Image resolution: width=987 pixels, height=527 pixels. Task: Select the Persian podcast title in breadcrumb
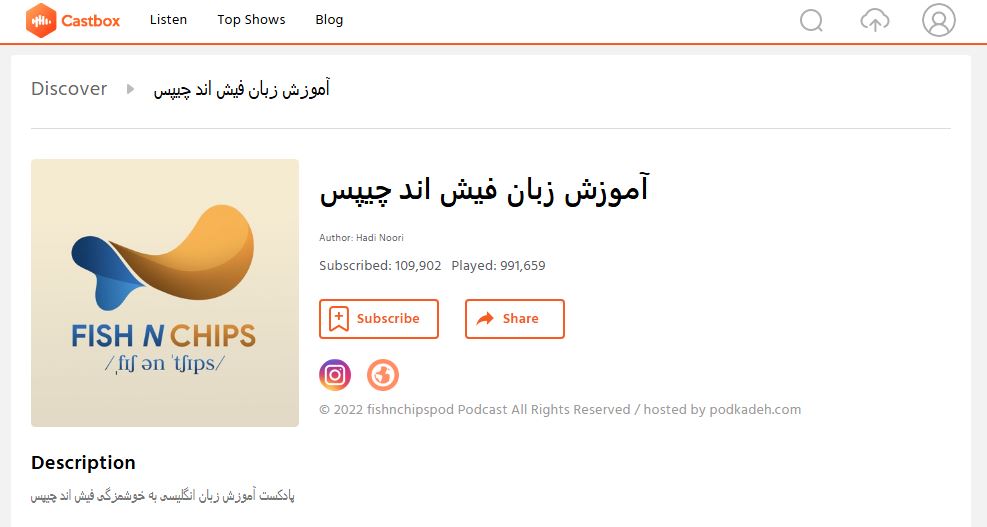(242, 89)
